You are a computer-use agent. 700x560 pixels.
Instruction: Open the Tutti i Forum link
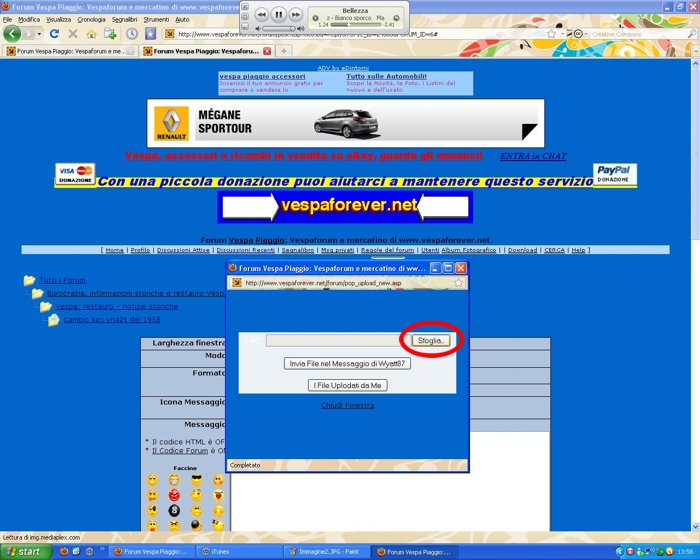click(x=62, y=280)
